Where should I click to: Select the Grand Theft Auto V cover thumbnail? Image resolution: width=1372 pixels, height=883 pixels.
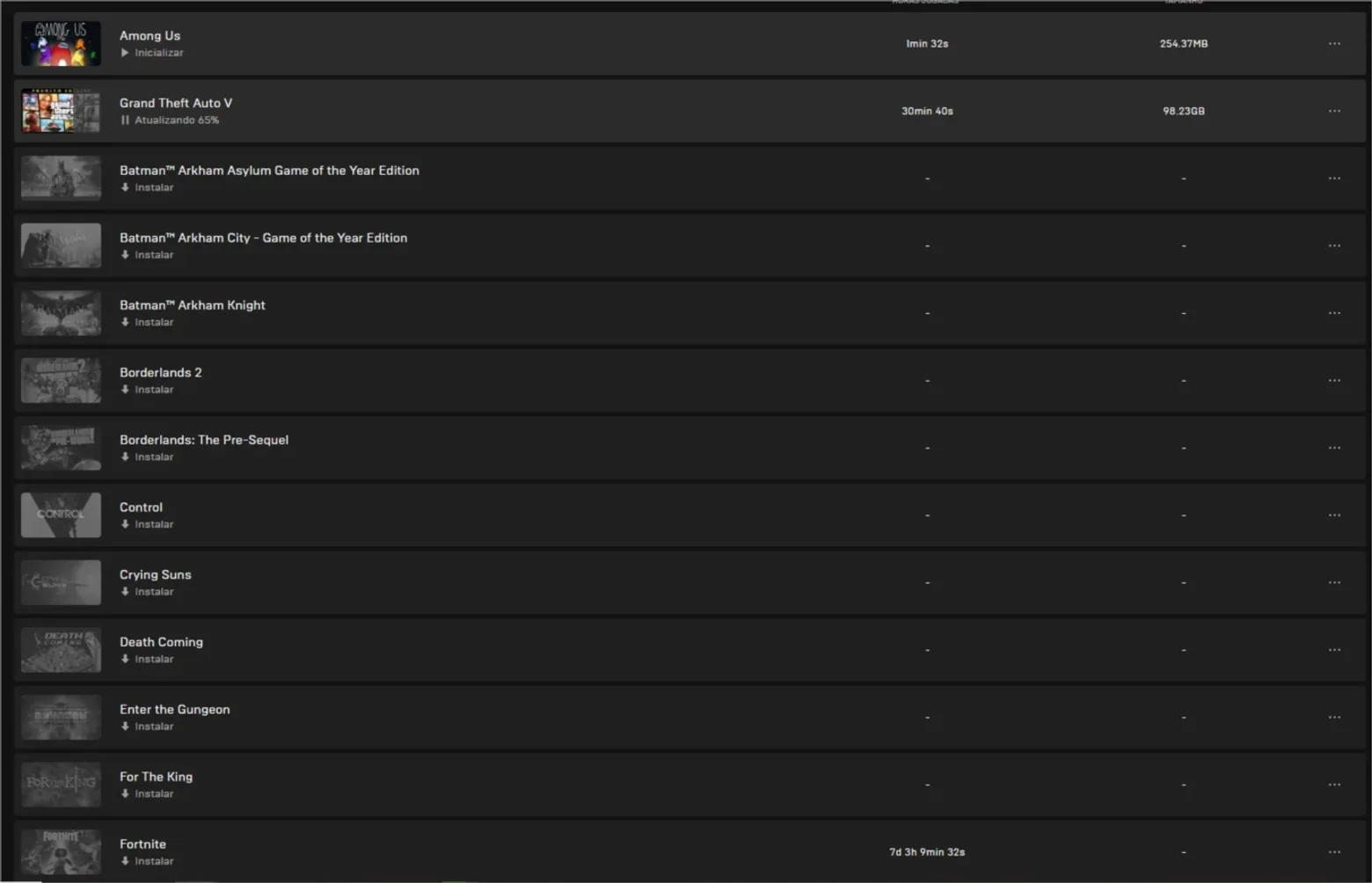(61, 111)
